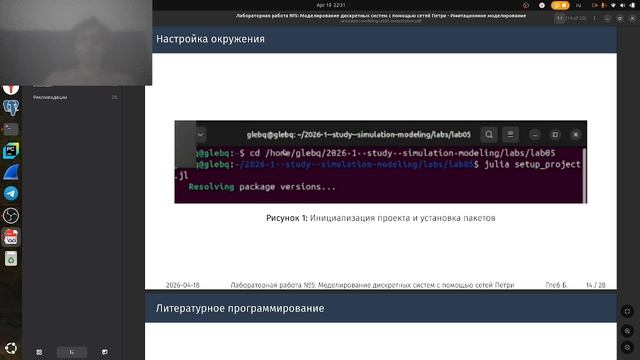Jump to the Рекомендации outline entry
640x360 pixels.
tap(50, 97)
